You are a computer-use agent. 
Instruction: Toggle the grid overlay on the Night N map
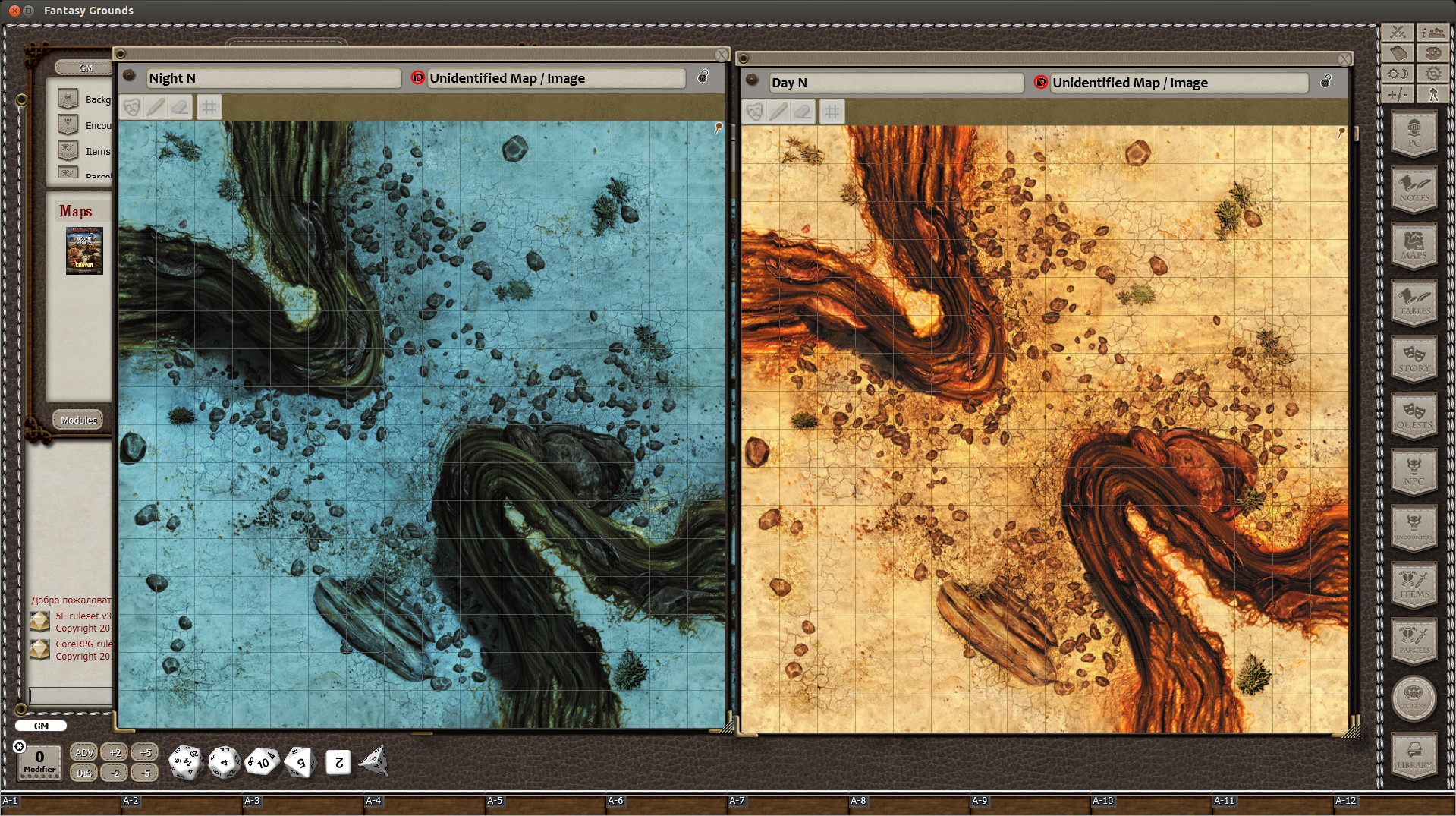[x=209, y=107]
